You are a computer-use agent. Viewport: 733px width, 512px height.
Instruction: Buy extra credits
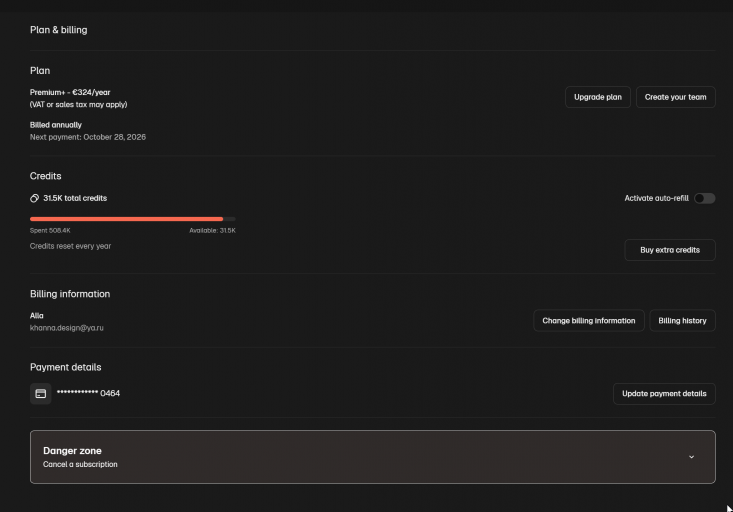click(x=670, y=250)
